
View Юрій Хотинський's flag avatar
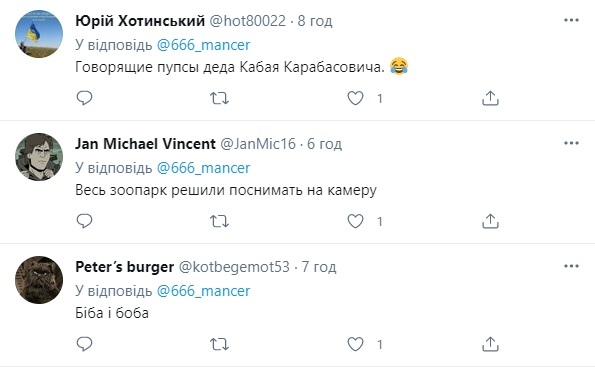39,34
